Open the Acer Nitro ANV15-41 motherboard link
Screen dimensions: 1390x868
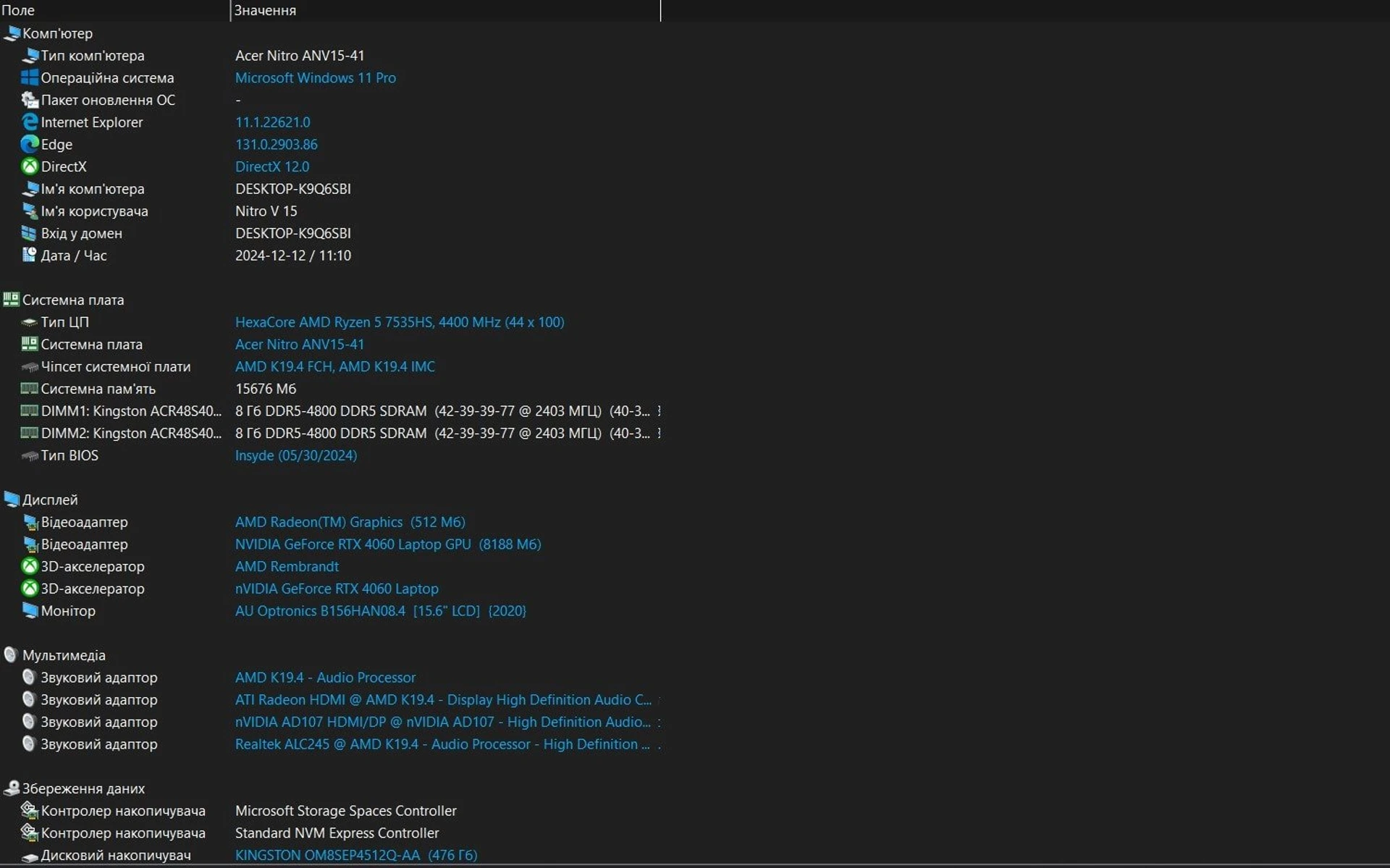(x=300, y=345)
